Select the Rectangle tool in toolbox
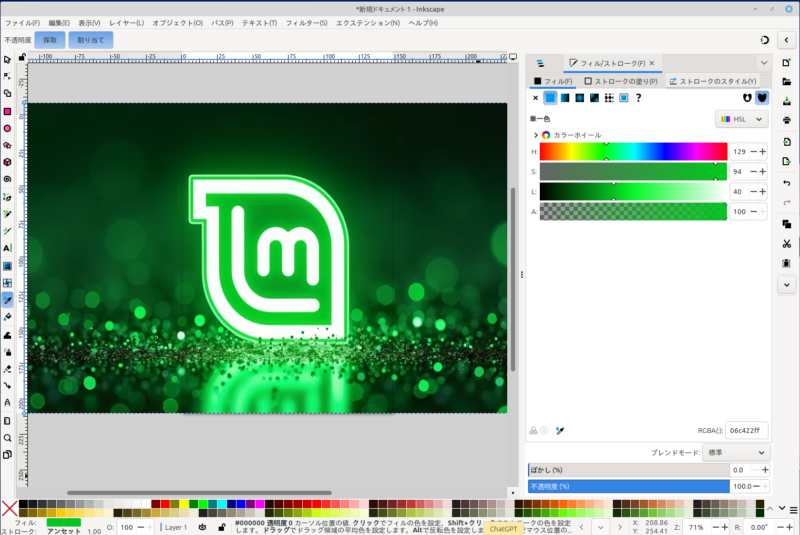Screen dimensions: 800x535 click(7, 111)
